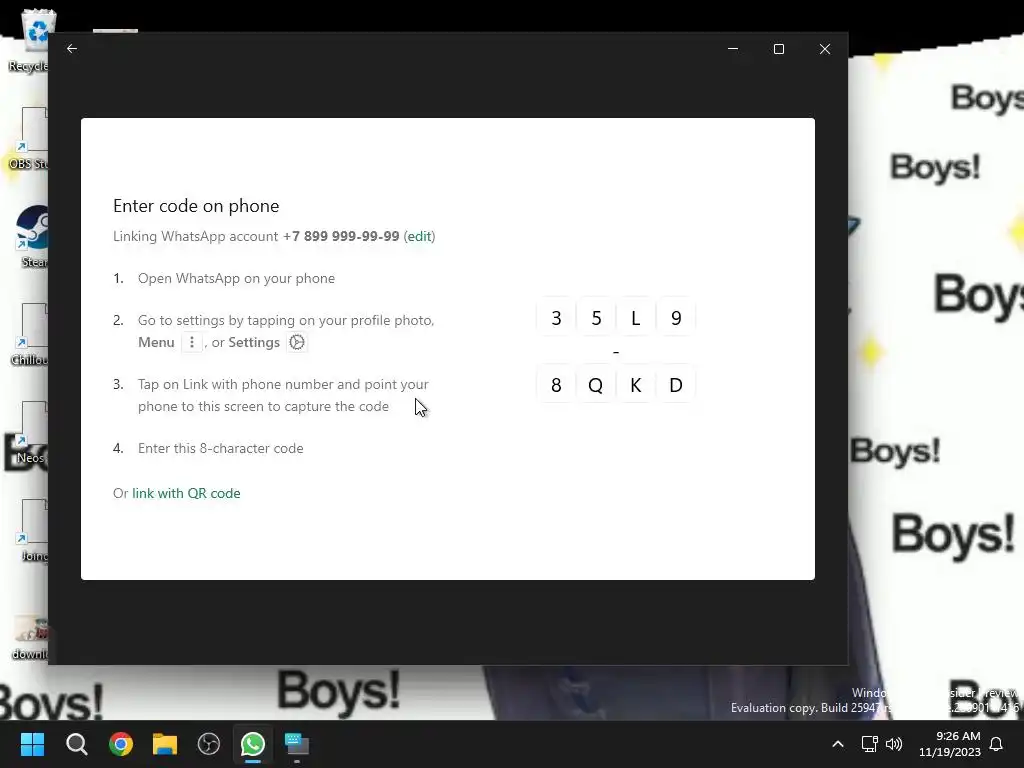Select code character box showing L
1024x768 pixels.
click(635, 317)
